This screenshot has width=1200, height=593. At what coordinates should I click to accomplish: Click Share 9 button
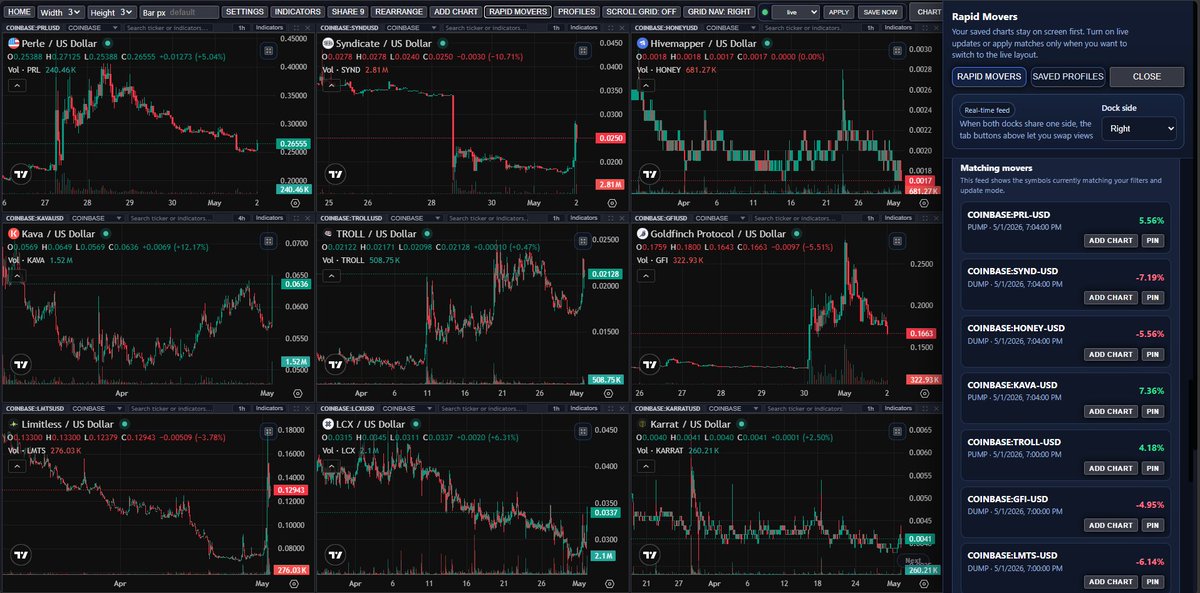coord(349,12)
